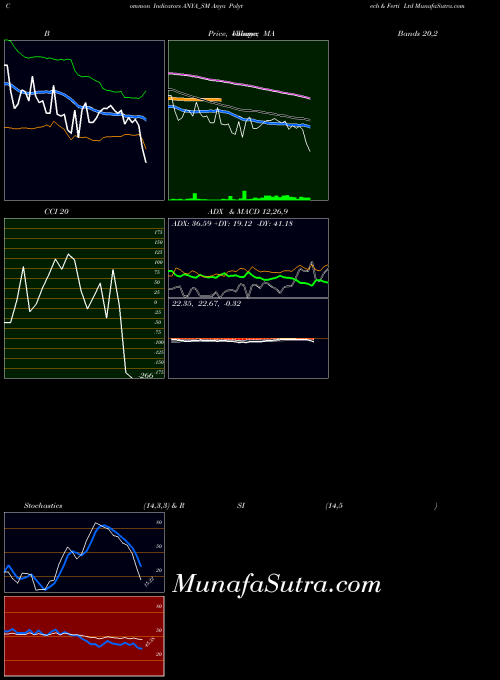500x680 pixels.
Task: Click the 0 level on the CCI scale
Action: pos(156,302)
